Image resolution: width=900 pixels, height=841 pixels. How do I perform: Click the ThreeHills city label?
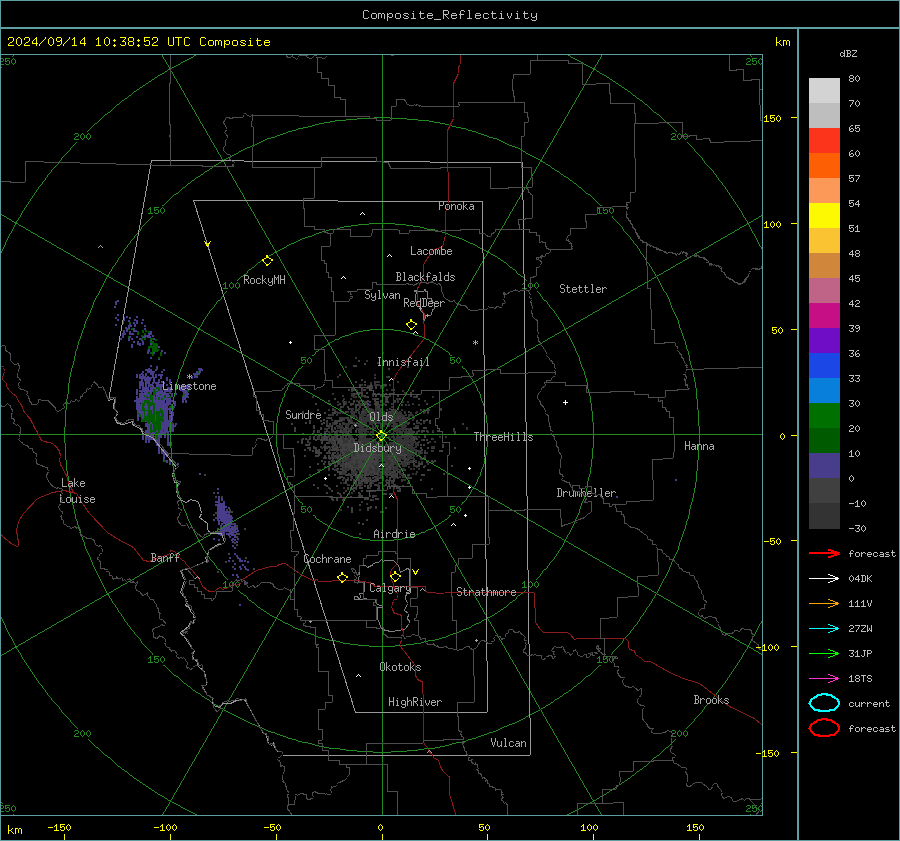click(503, 437)
